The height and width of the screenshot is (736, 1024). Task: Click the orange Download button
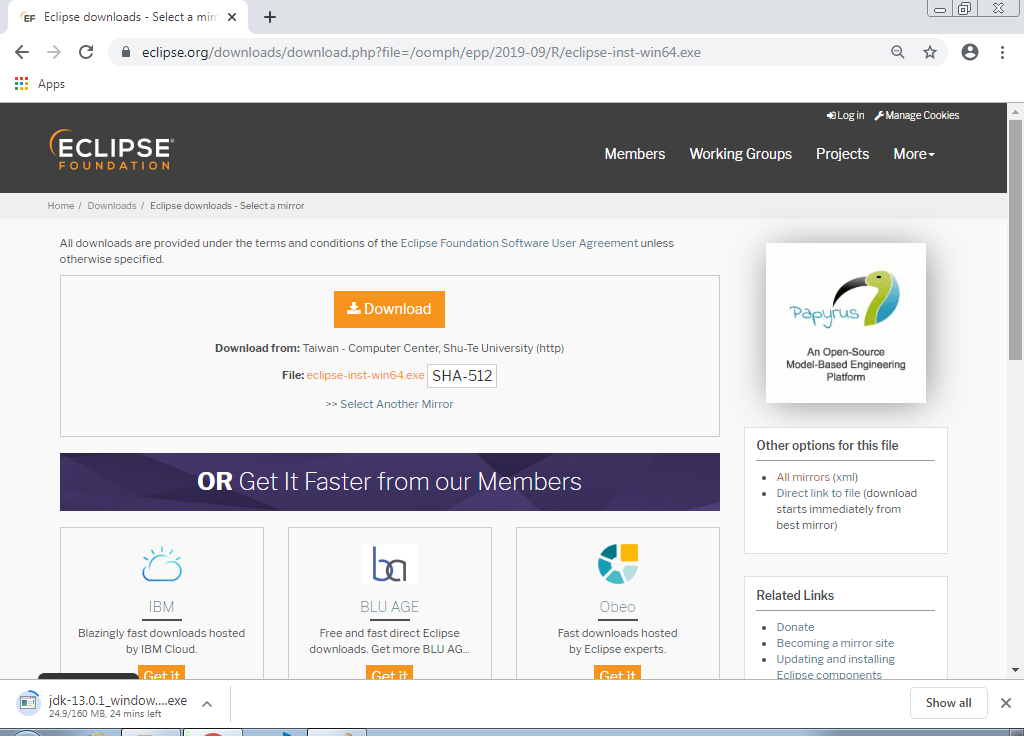(x=389, y=309)
